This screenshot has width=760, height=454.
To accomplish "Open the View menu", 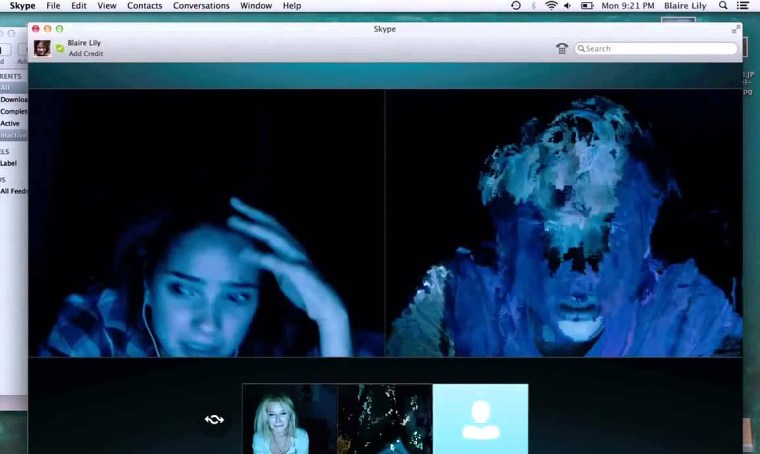I will (x=107, y=6).
